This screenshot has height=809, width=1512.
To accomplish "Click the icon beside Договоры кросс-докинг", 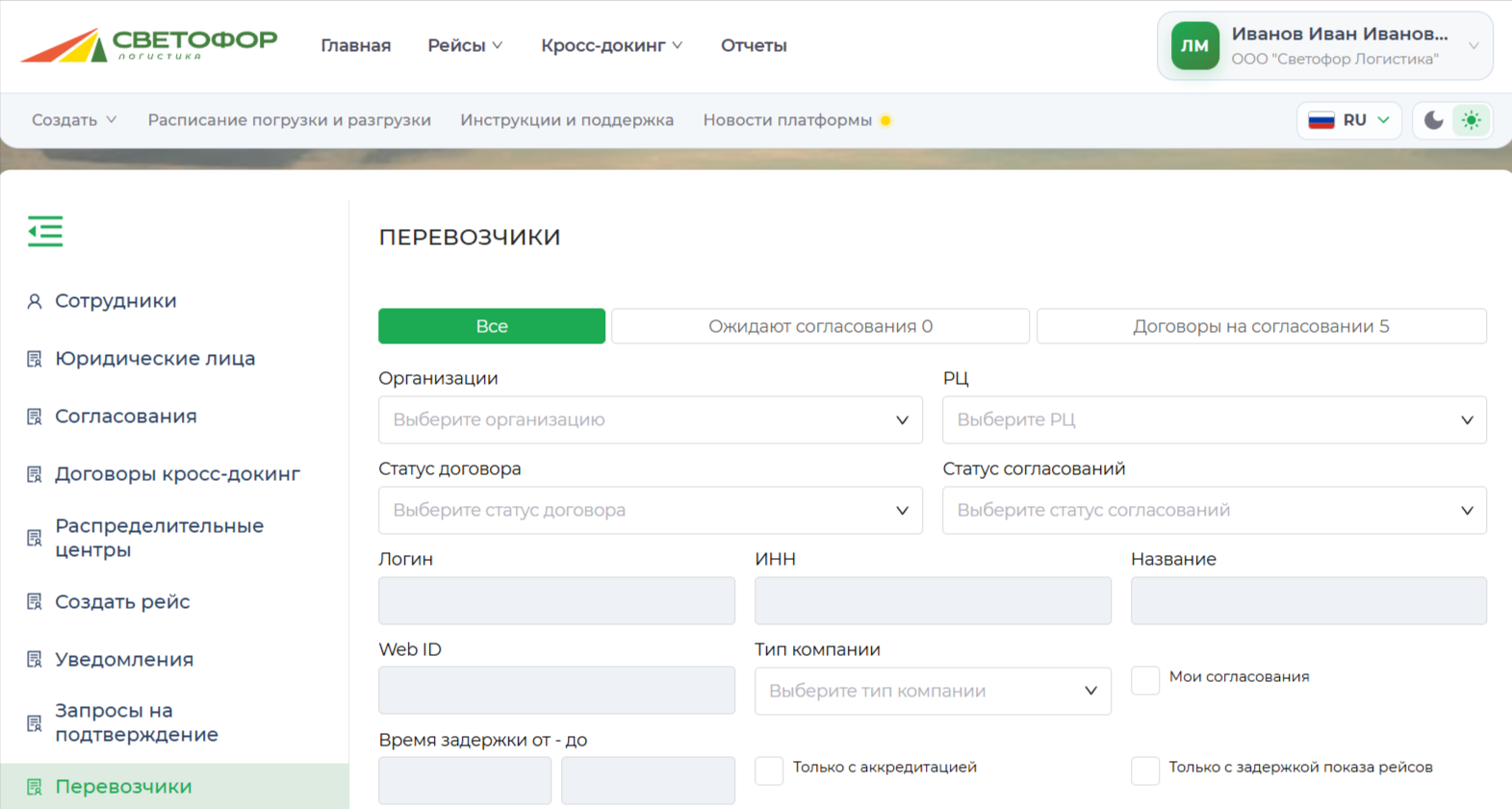I will [x=35, y=474].
